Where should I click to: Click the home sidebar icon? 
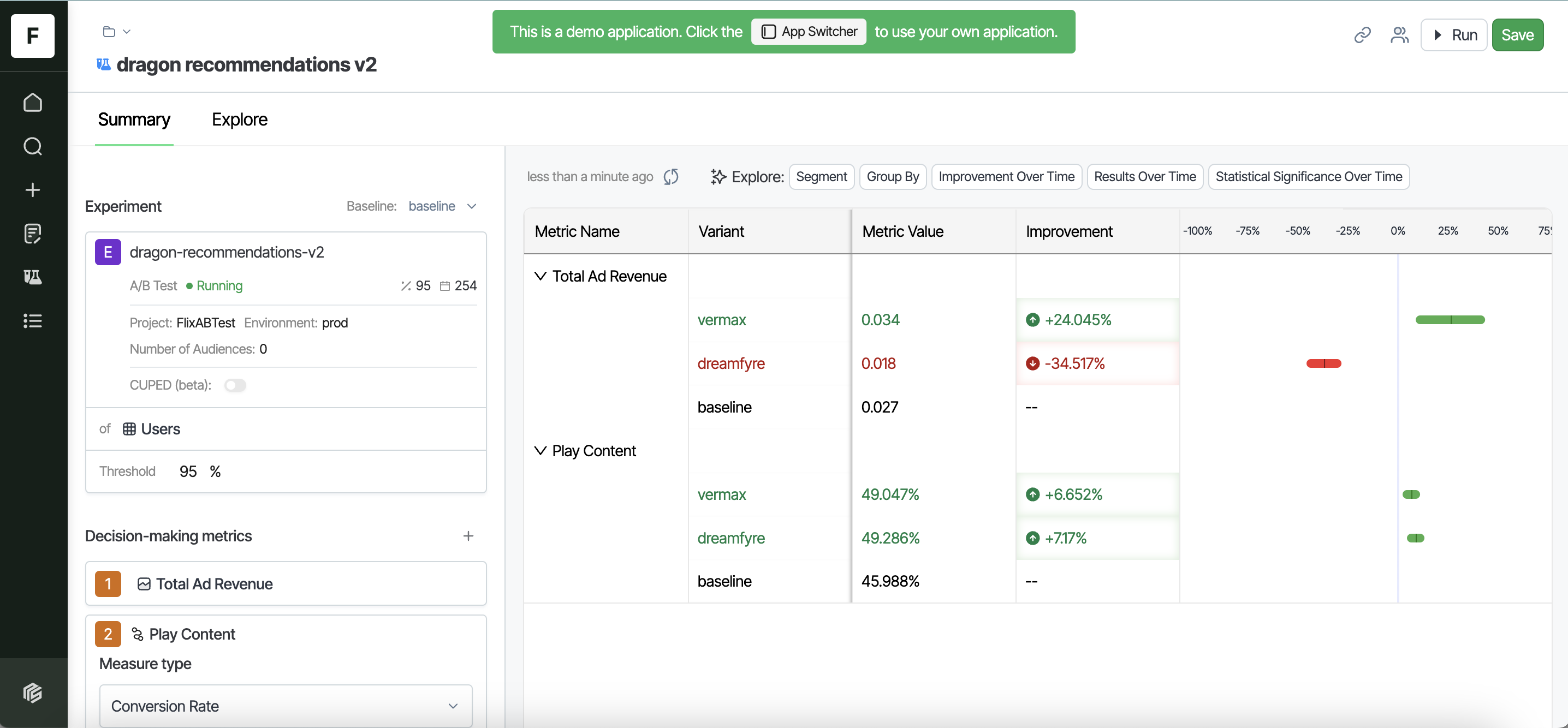[x=33, y=102]
